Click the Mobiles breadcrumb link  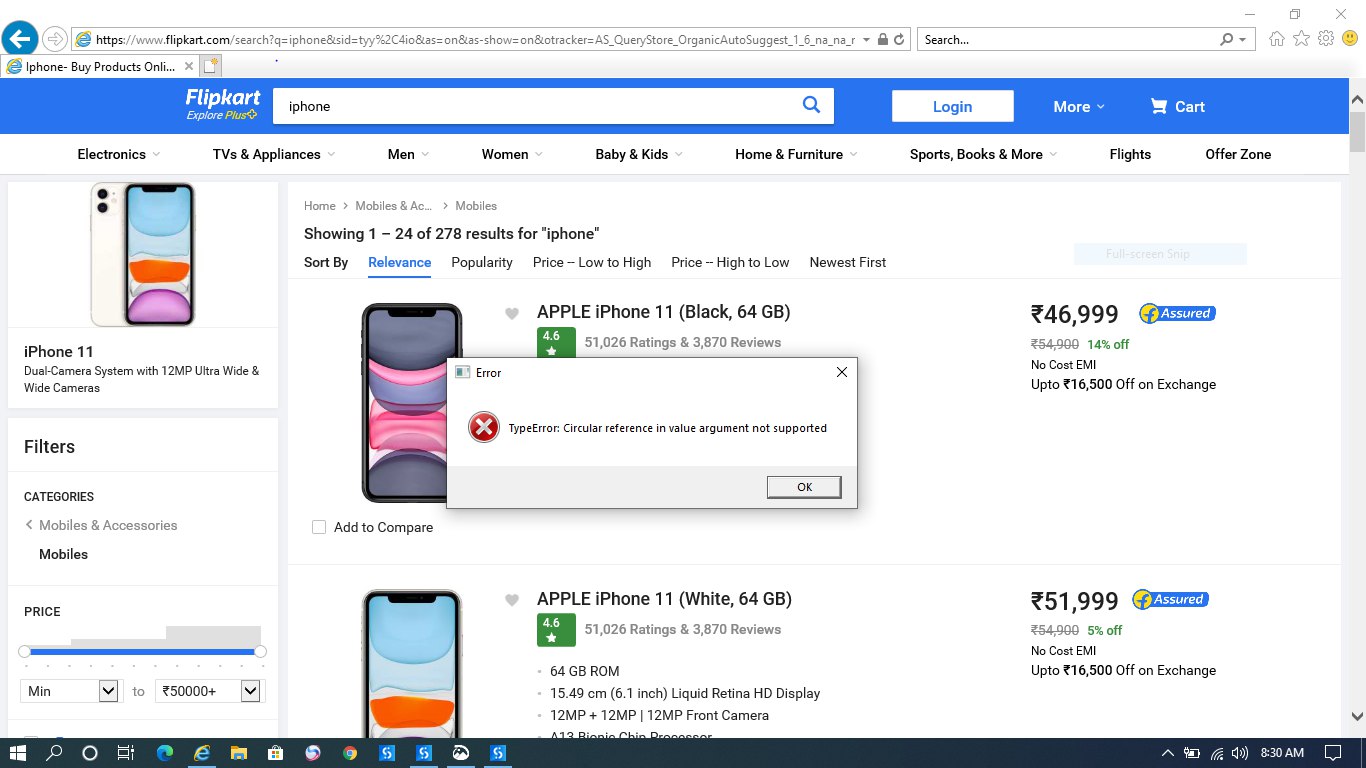coord(476,206)
